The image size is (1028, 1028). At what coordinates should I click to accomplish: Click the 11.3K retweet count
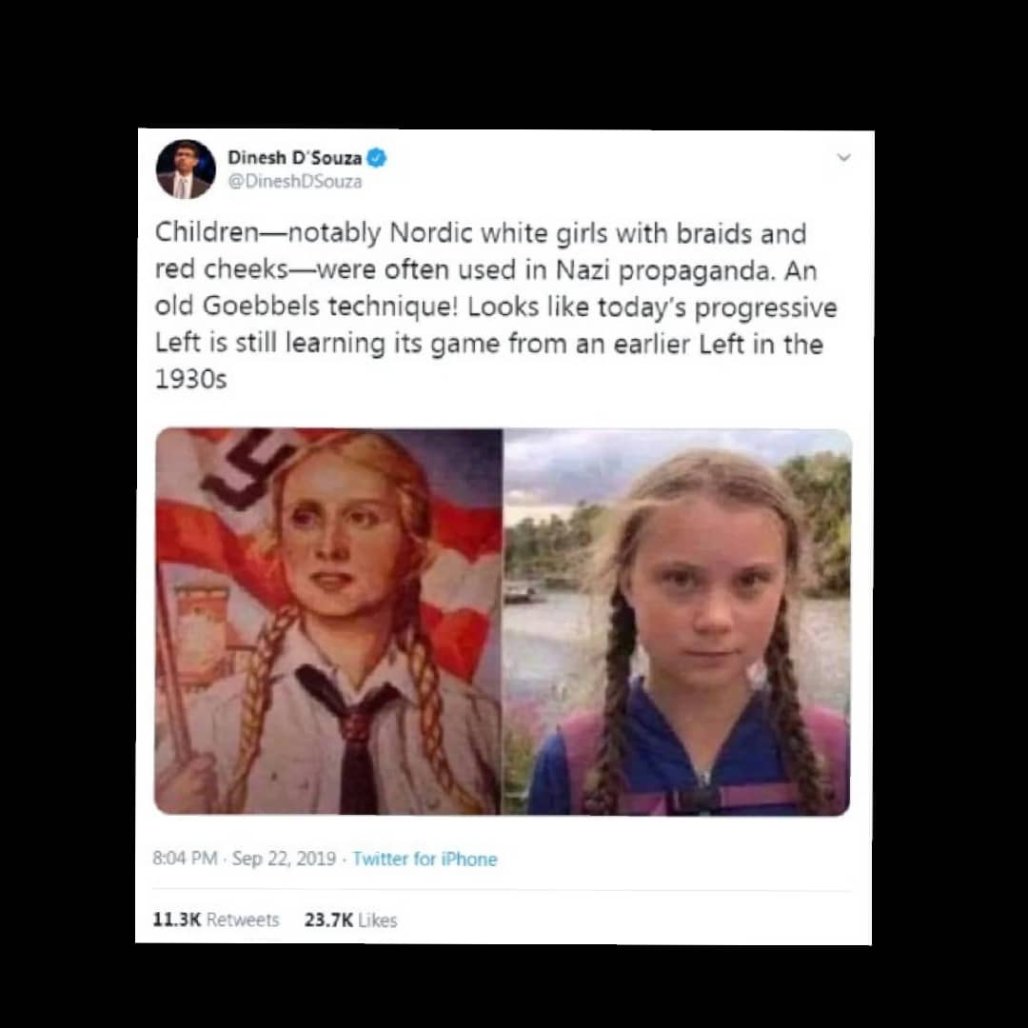[176, 920]
